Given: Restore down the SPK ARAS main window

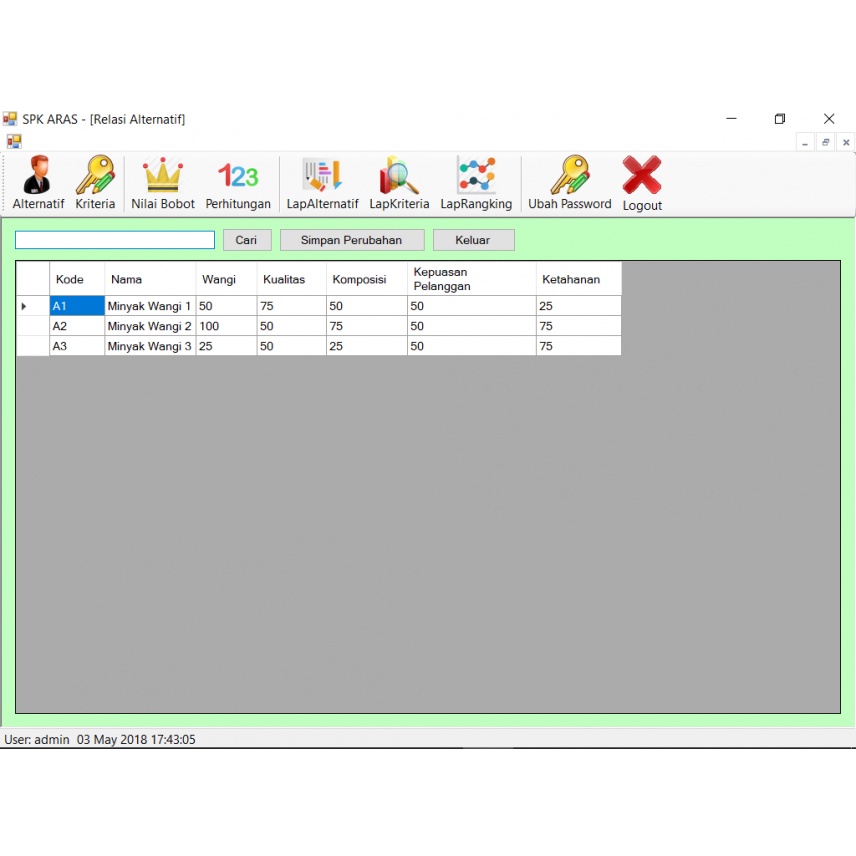Looking at the screenshot, I should click(780, 118).
